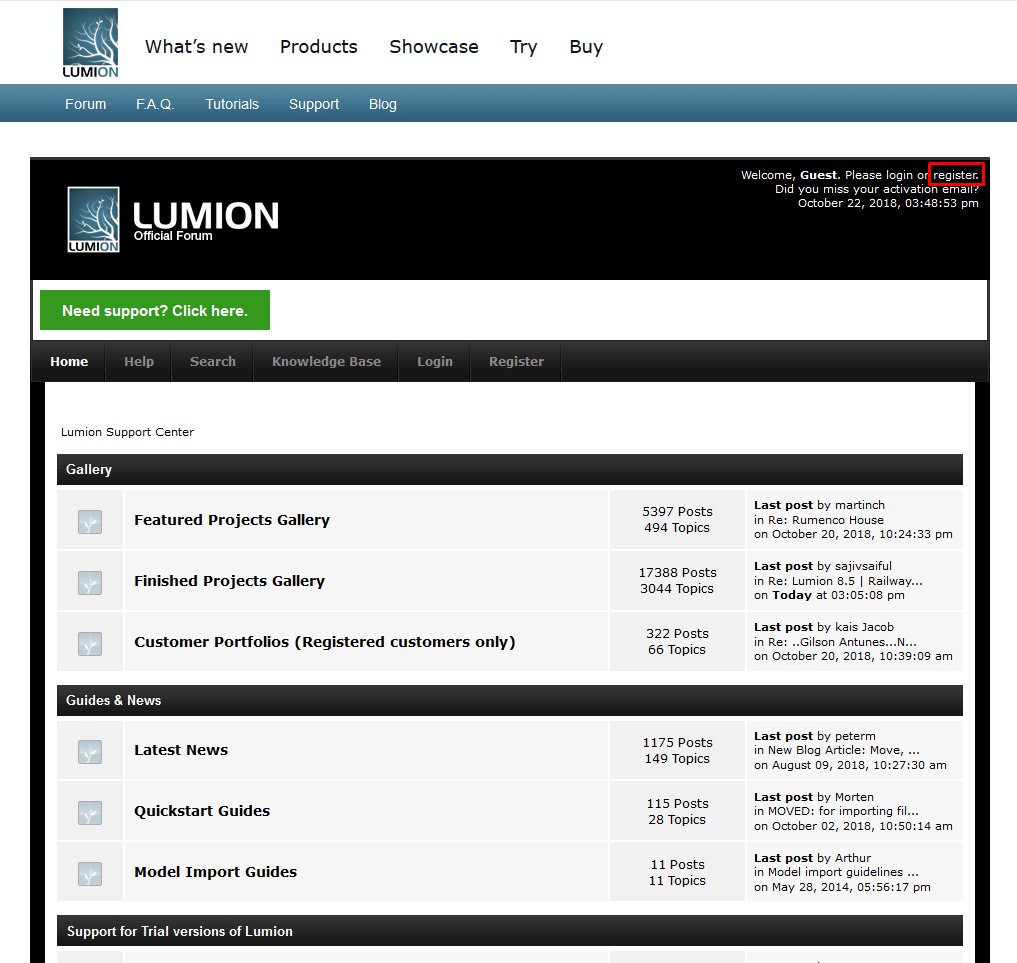Click the Need support? Click here button
The width and height of the screenshot is (1017, 963).
(154, 310)
